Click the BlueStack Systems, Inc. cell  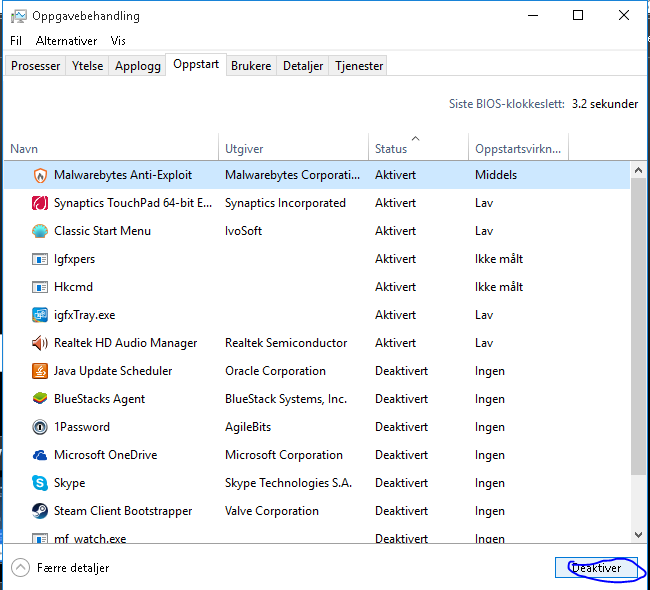pyautogui.click(x=286, y=399)
